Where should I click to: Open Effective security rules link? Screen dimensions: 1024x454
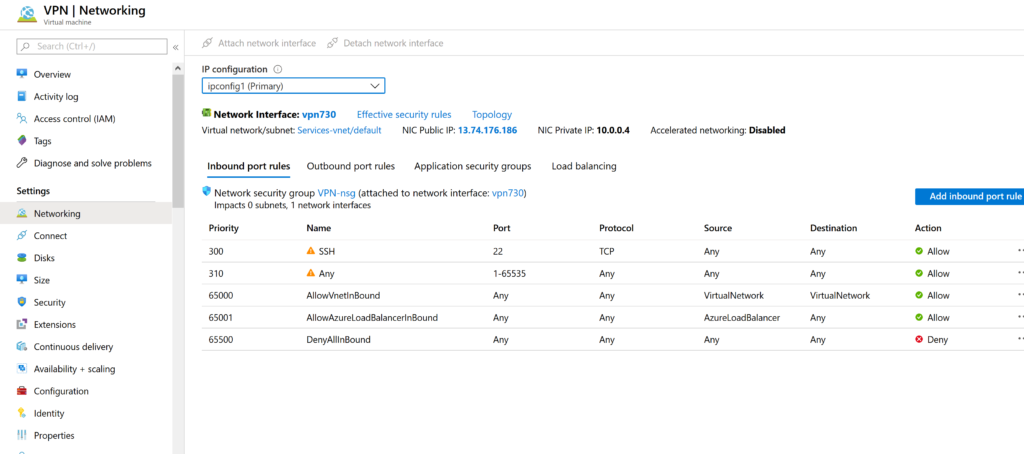click(x=404, y=114)
